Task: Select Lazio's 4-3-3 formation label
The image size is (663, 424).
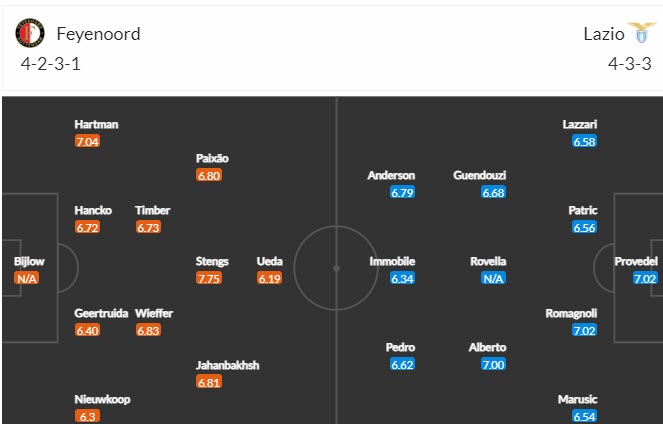Action: coord(629,64)
